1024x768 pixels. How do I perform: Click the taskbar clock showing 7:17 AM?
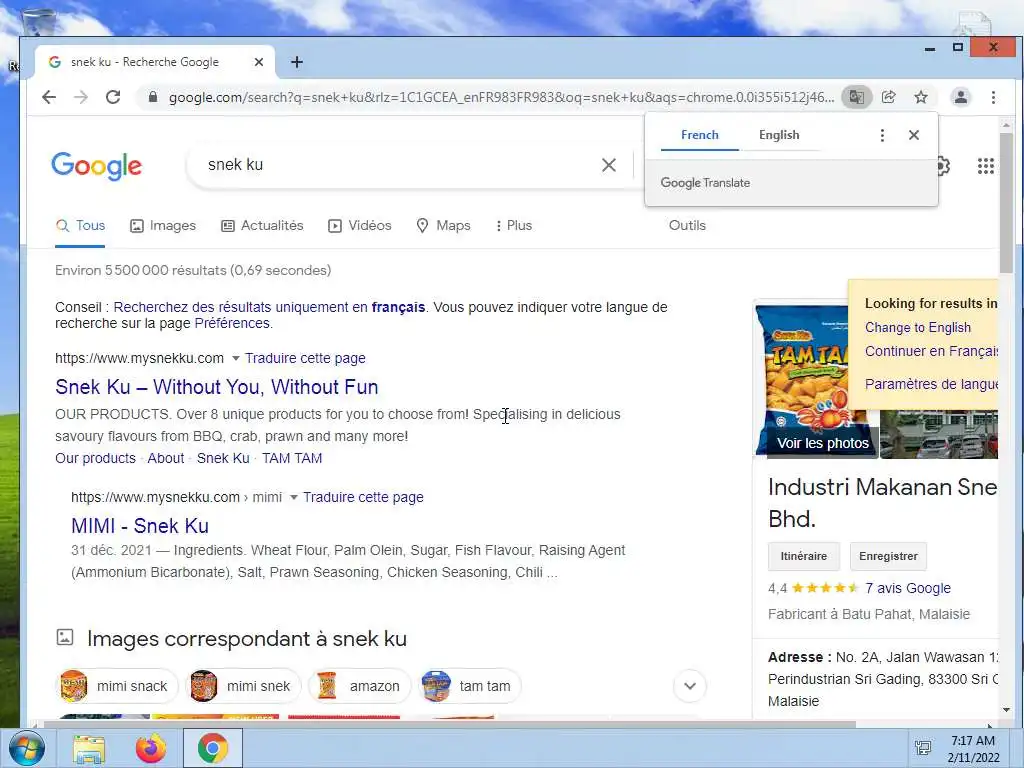973,749
